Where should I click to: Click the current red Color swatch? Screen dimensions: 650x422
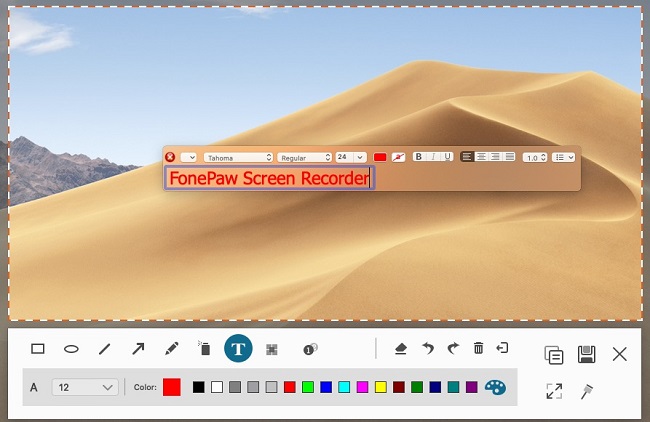click(172, 387)
